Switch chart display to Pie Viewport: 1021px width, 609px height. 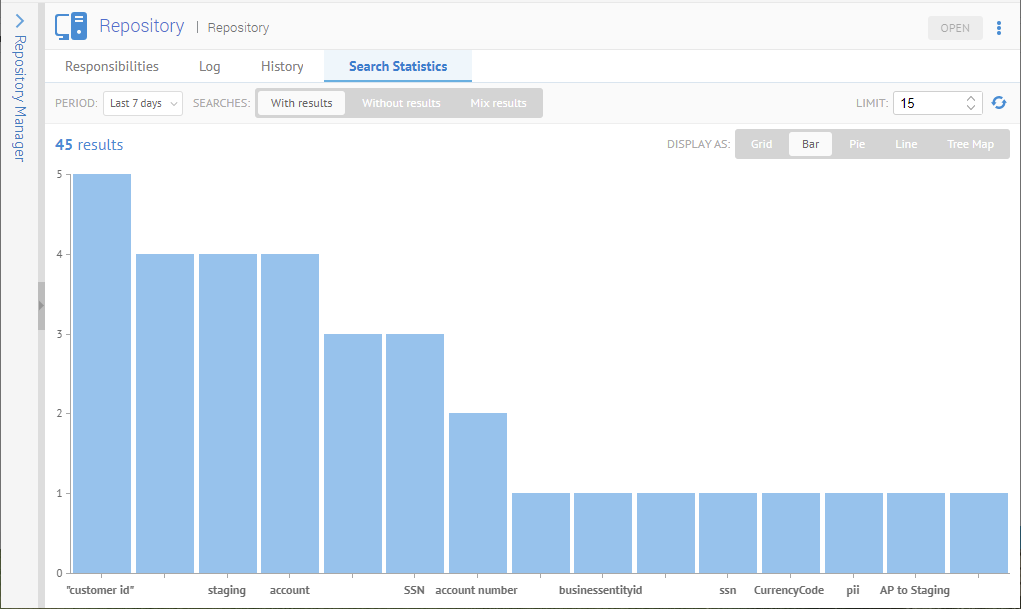pyautogui.click(x=857, y=144)
